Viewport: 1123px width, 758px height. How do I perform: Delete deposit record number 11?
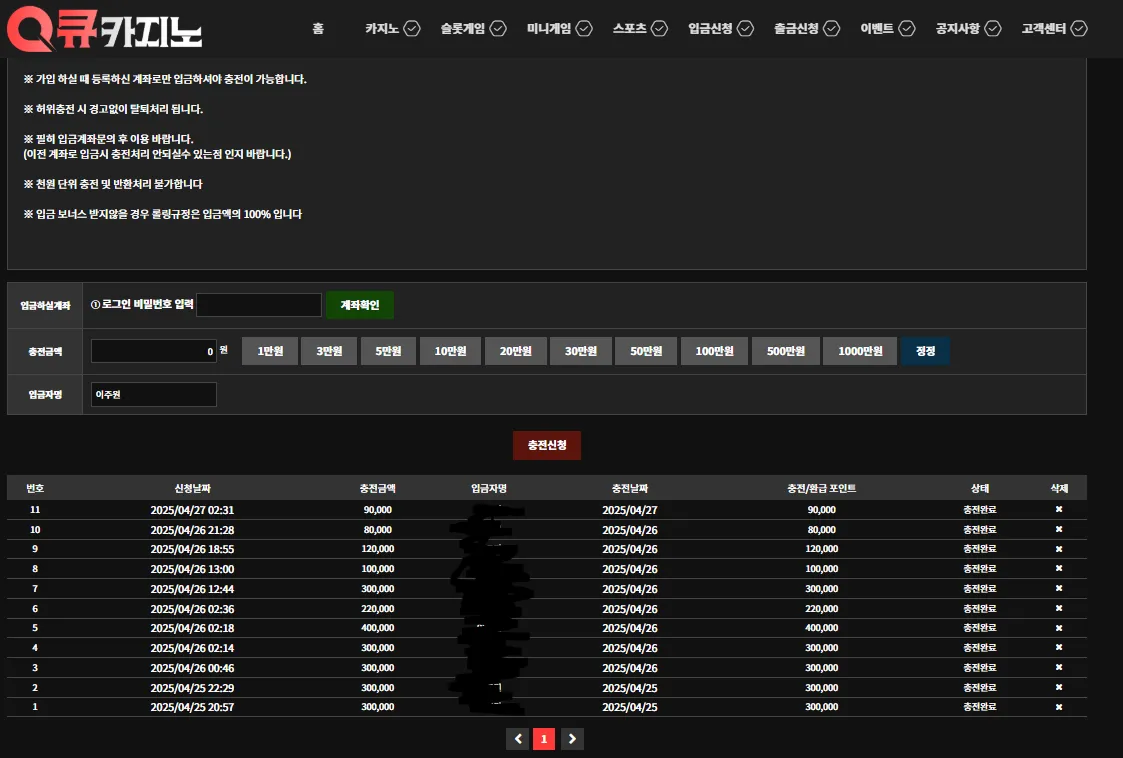1059,509
